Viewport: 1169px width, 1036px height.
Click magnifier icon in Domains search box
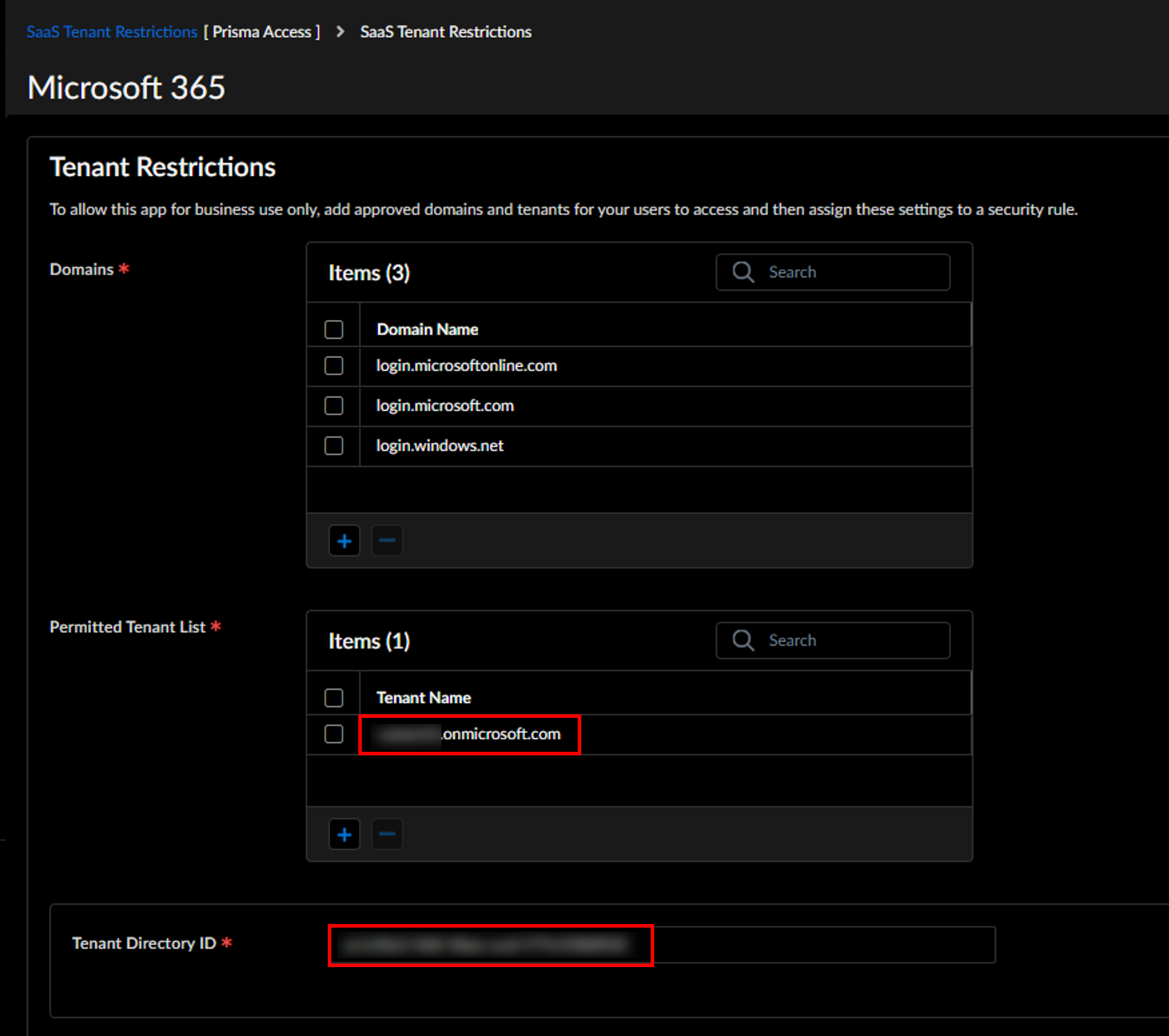(743, 272)
